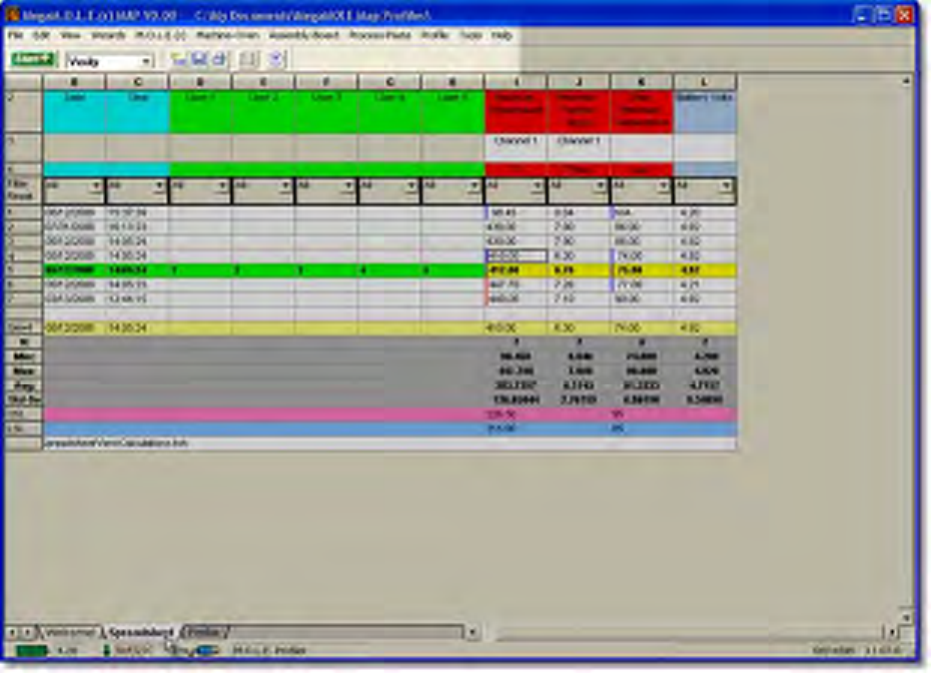Image resolution: width=931 pixels, height=673 pixels.
Task: Click the N statistics row label
Action: [23, 343]
